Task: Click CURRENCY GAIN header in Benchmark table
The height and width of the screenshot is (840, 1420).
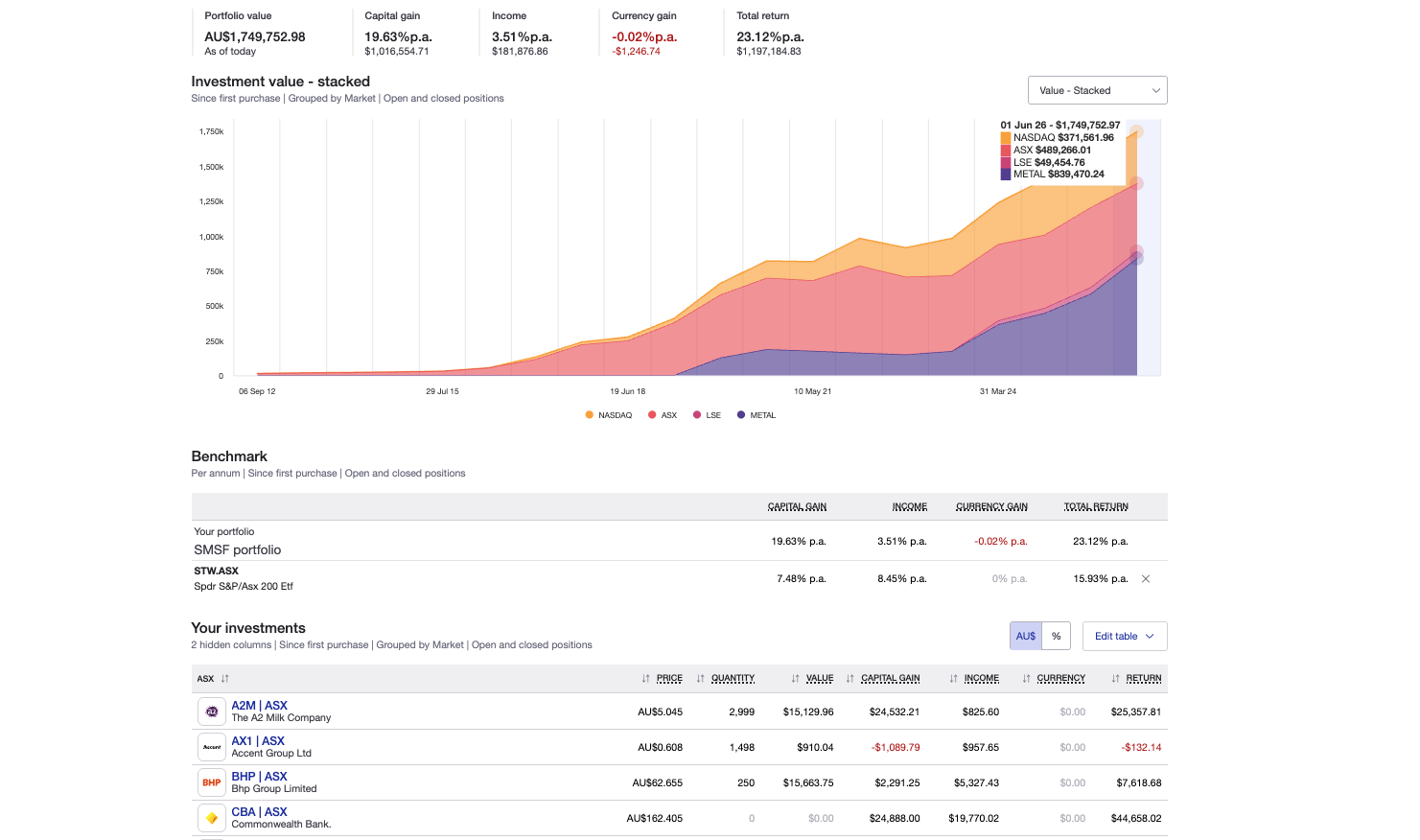Action: 991,506
